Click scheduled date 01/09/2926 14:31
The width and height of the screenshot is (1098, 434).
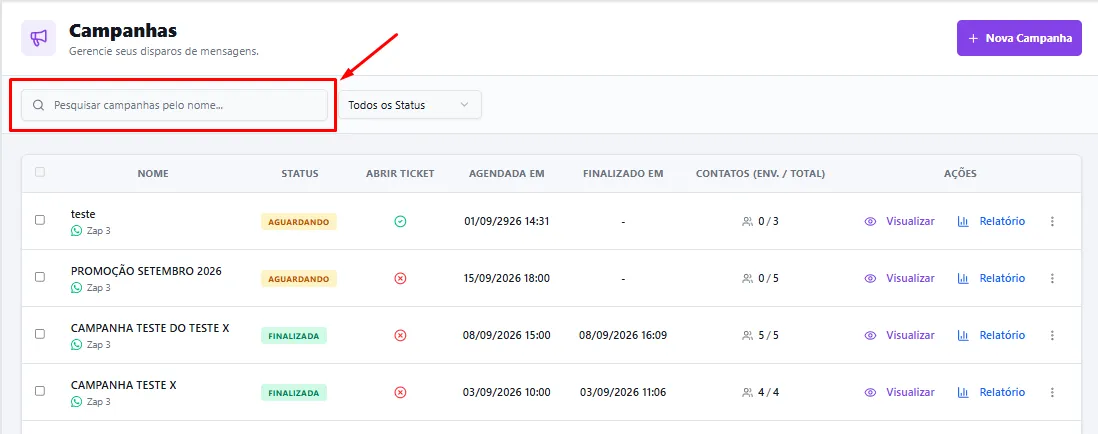(x=507, y=221)
